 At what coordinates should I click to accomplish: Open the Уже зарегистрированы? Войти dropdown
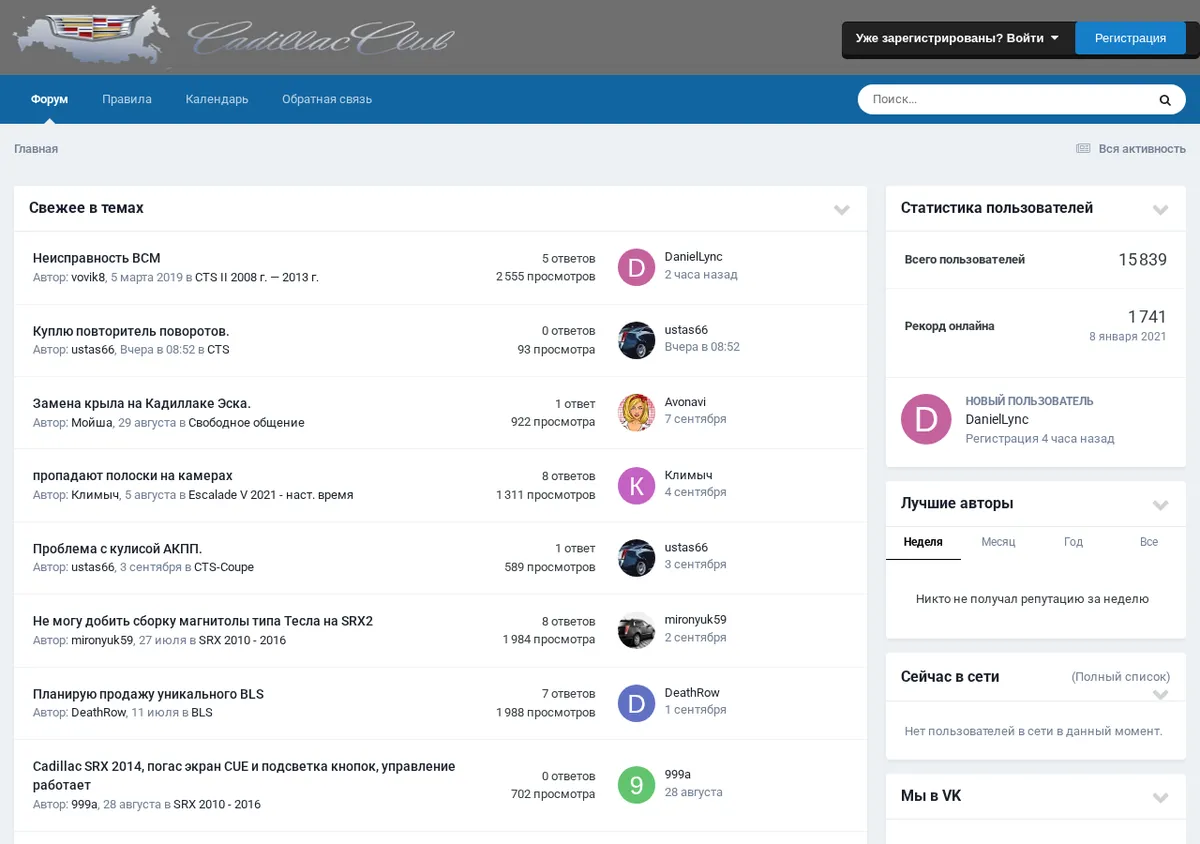point(957,39)
